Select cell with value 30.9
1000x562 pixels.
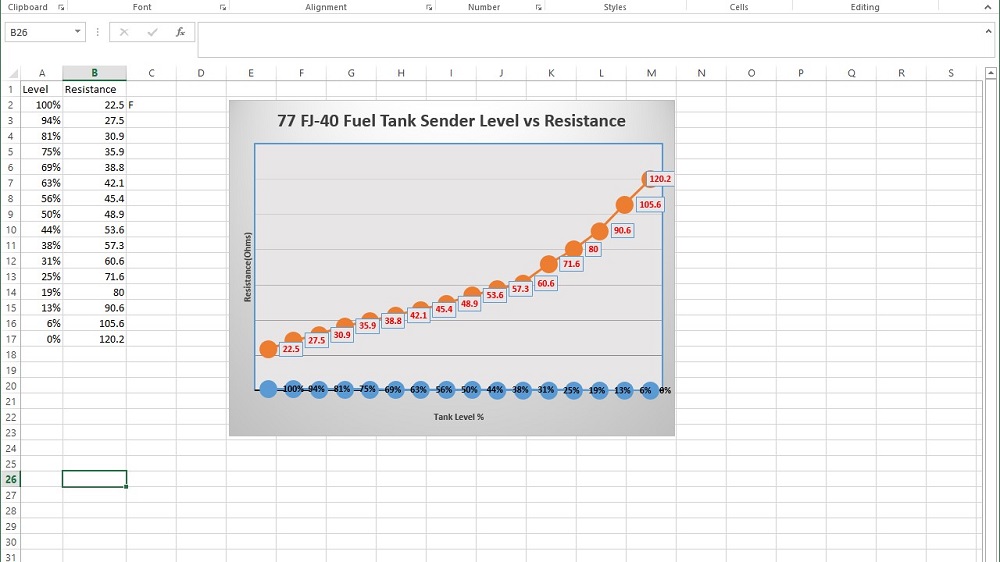94,136
